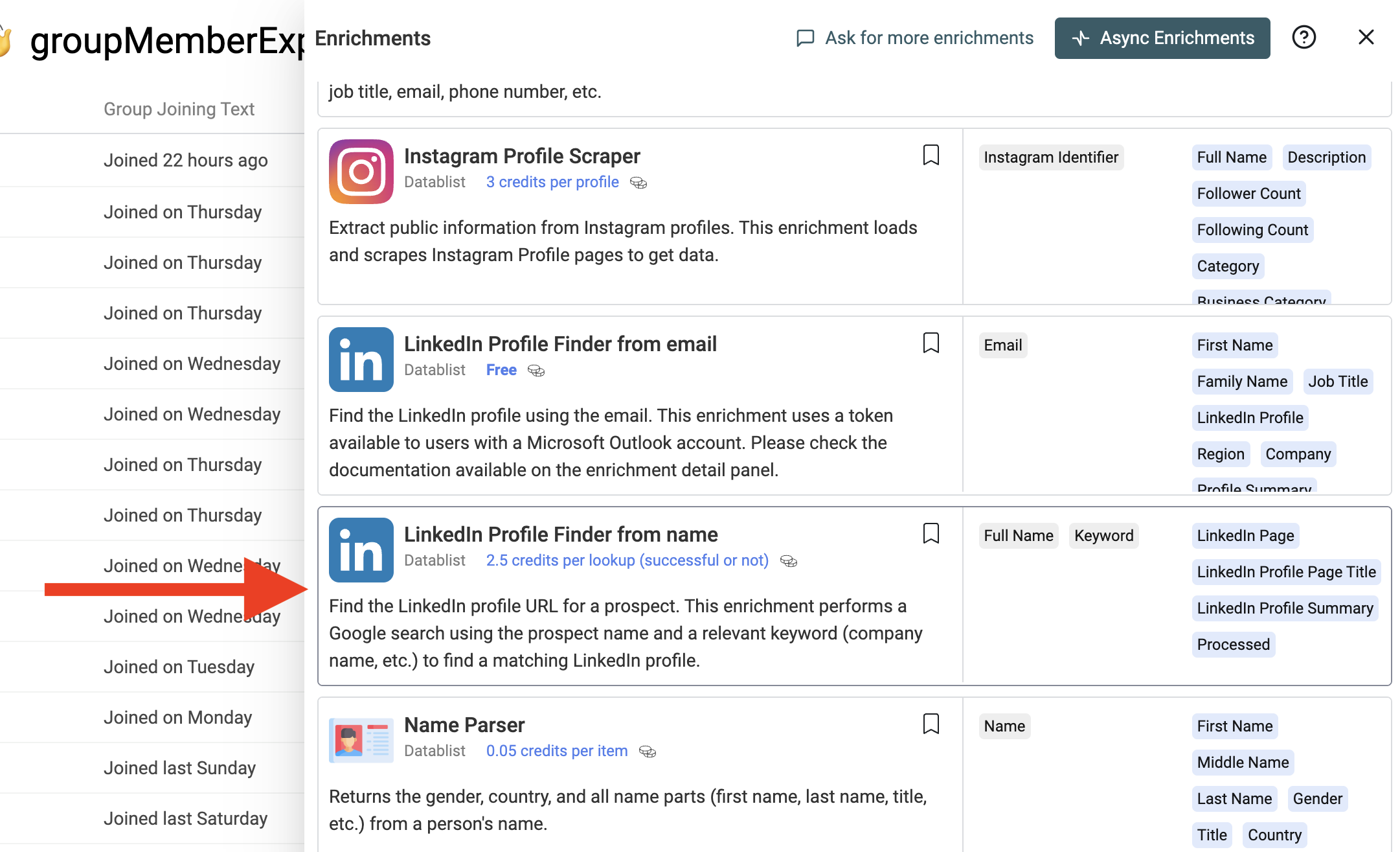Select the Full Name output tag
Viewport: 1400px width, 852px height.
(1231, 157)
